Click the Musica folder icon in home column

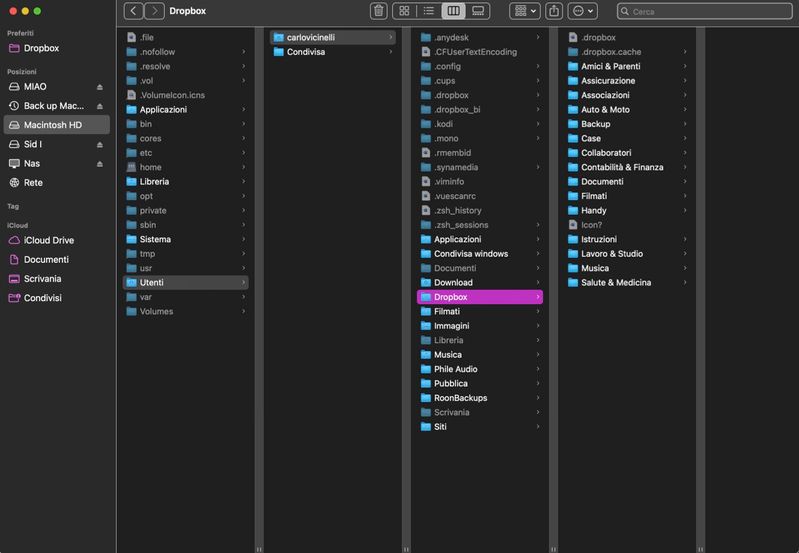point(426,355)
